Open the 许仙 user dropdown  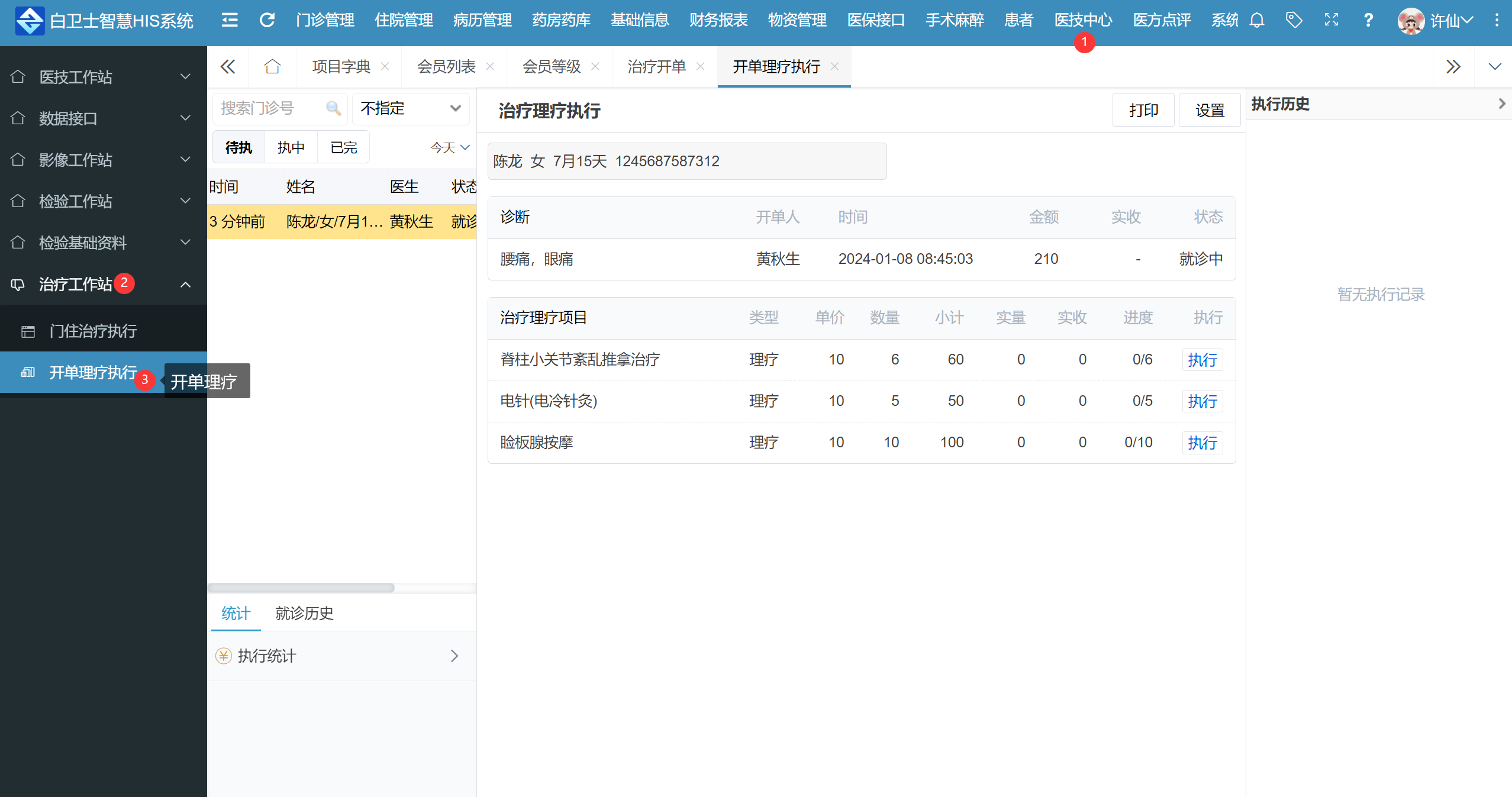click(1451, 21)
